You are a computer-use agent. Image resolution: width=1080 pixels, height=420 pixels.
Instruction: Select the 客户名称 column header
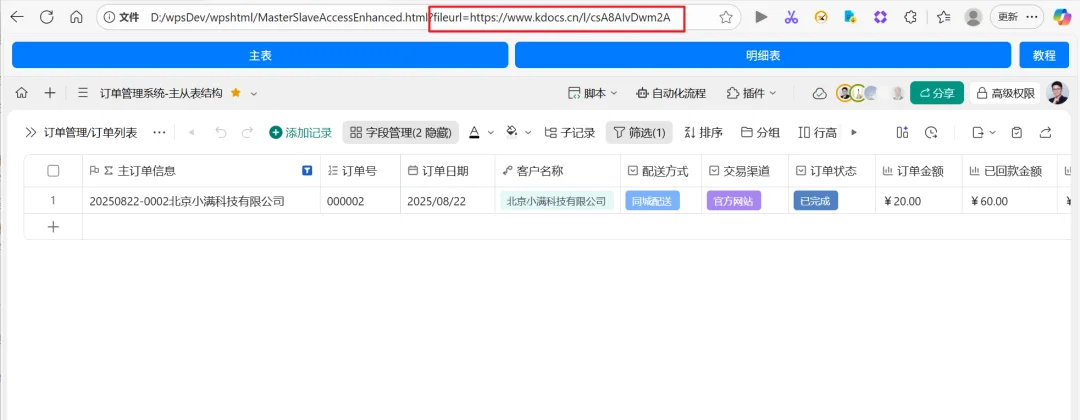(558, 171)
